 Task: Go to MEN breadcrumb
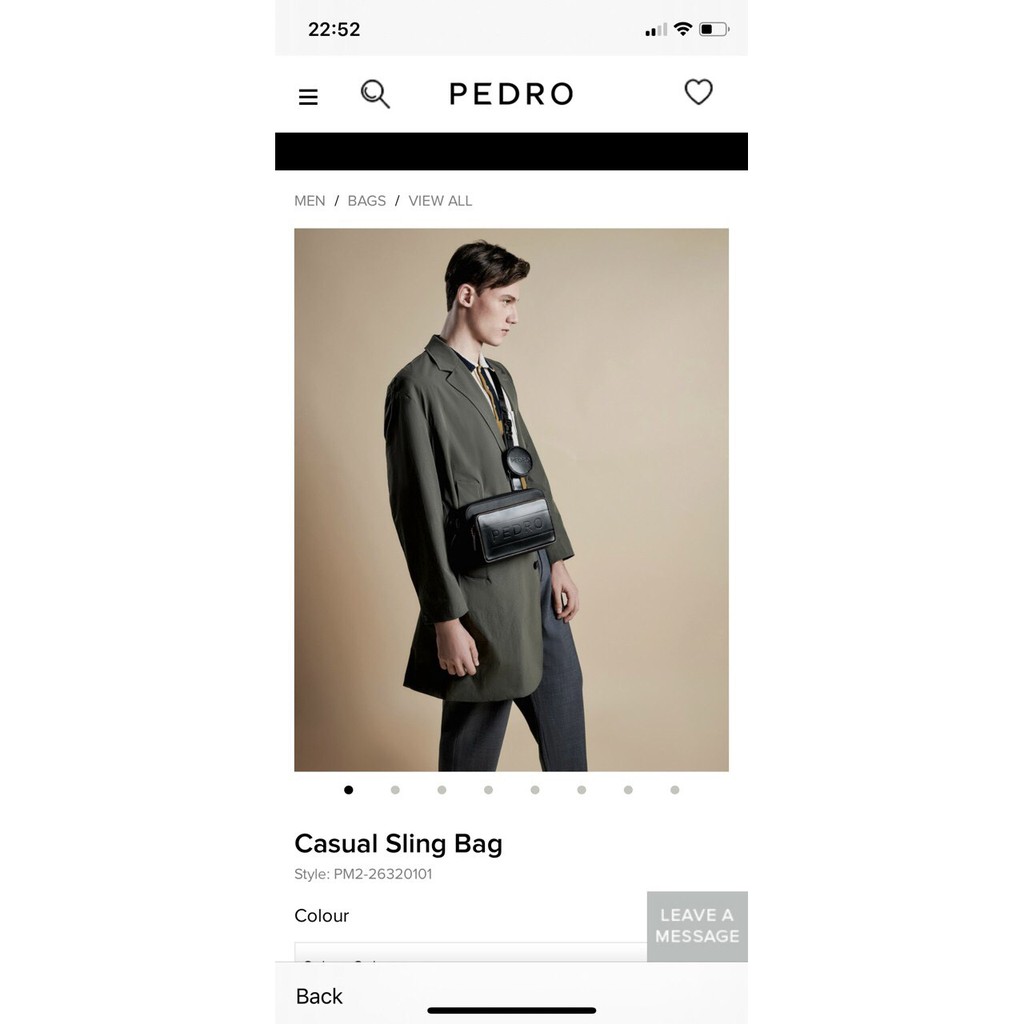coord(310,201)
